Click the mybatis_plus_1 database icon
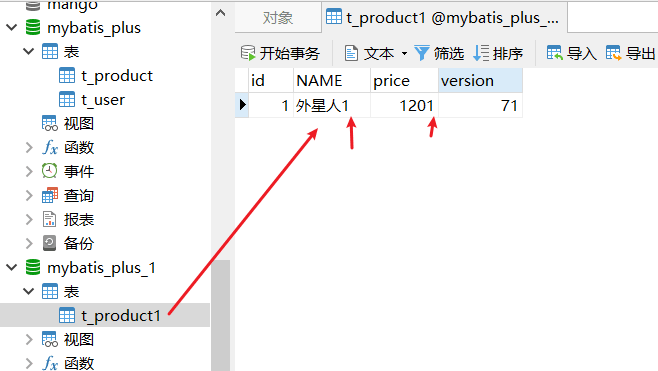Viewport: 658px width, 371px height. click(x=33, y=267)
